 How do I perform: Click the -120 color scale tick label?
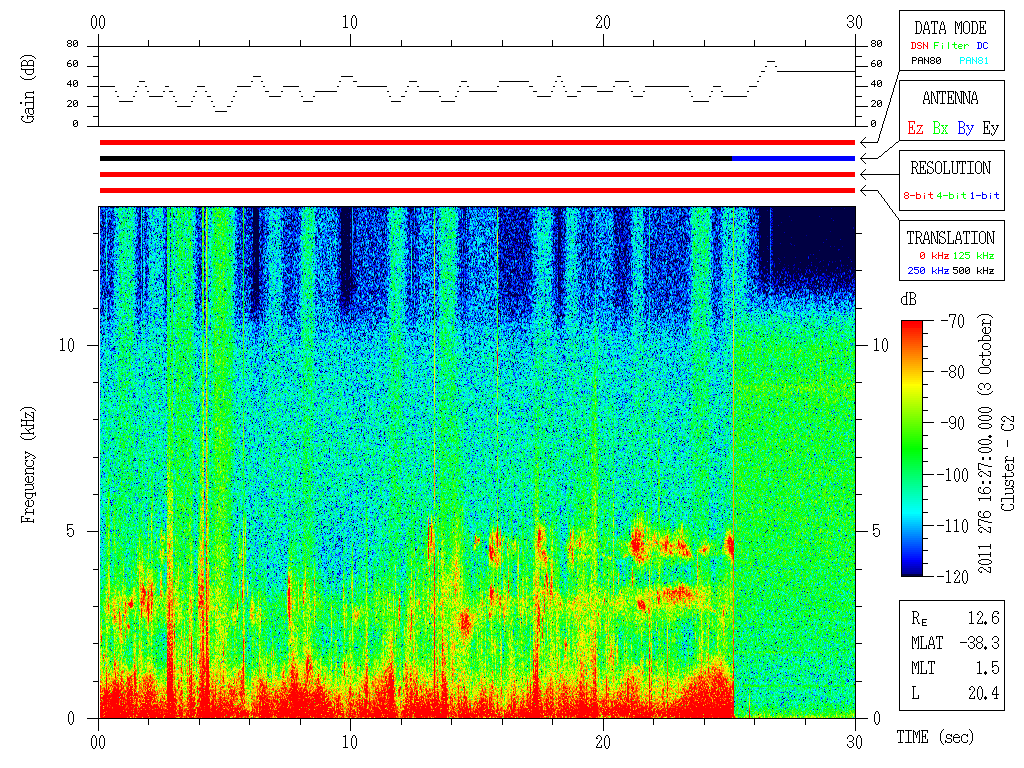pos(955,576)
